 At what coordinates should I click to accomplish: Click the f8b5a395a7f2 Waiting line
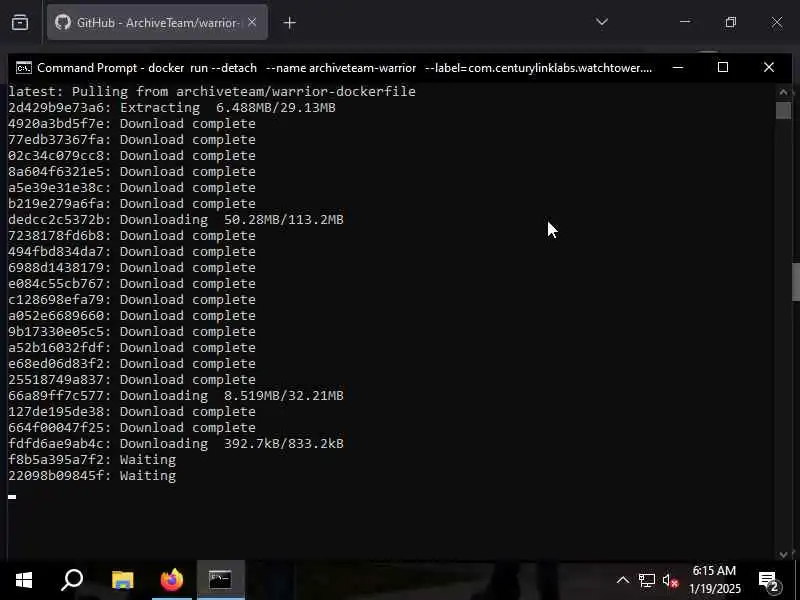point(92,460)
